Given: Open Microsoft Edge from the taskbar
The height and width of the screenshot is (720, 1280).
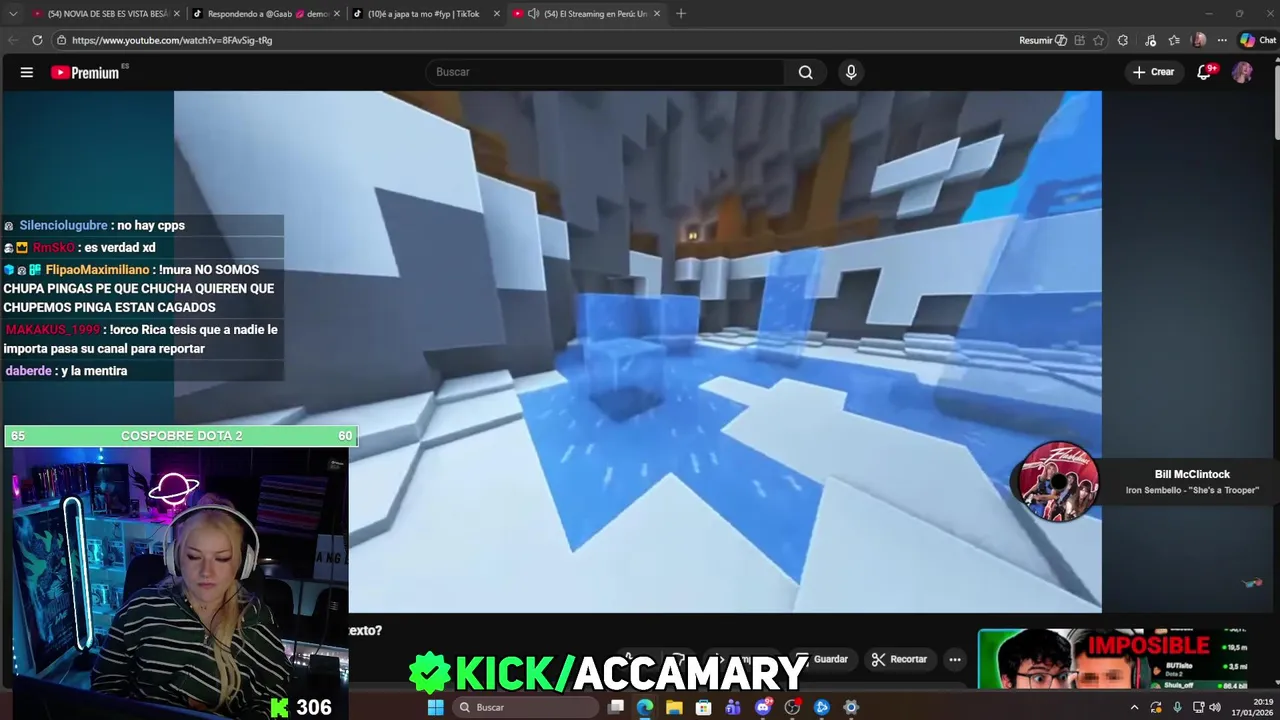Looking at the screenshot, I should pos(645,707).
